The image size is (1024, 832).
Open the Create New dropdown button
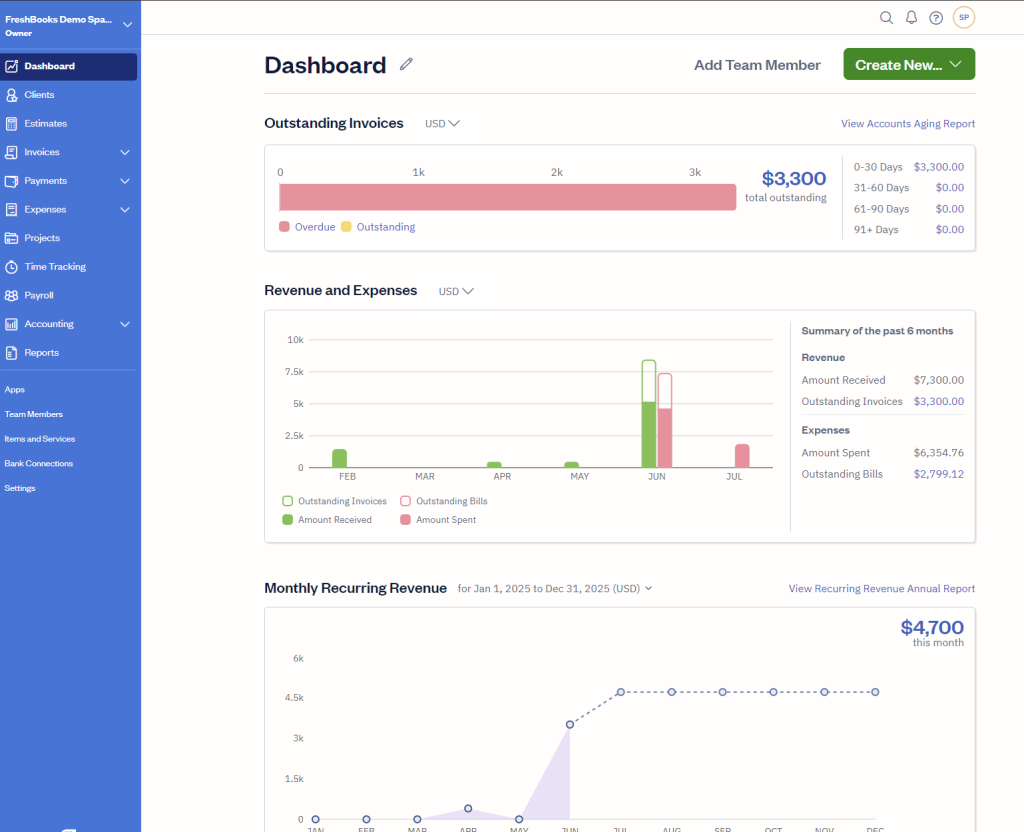[x=909, y=64]
